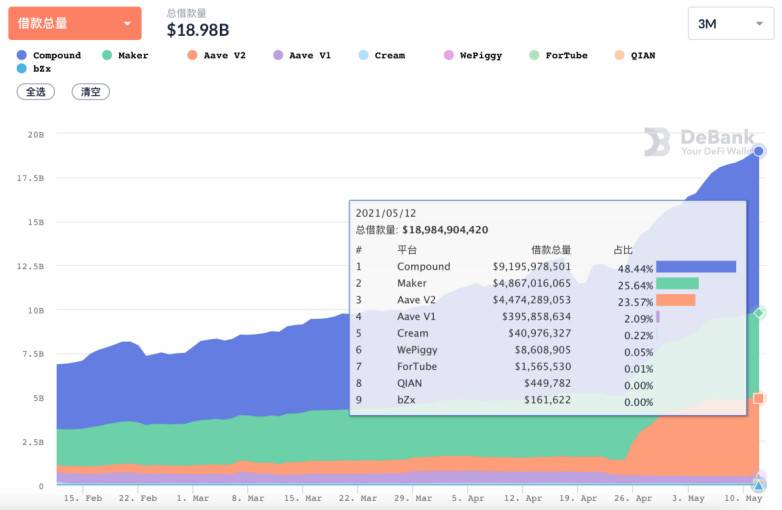Click QIAN amount $449,782
Image resolution: width=782 pixels, height=510 pixels.
click(547, 383)
